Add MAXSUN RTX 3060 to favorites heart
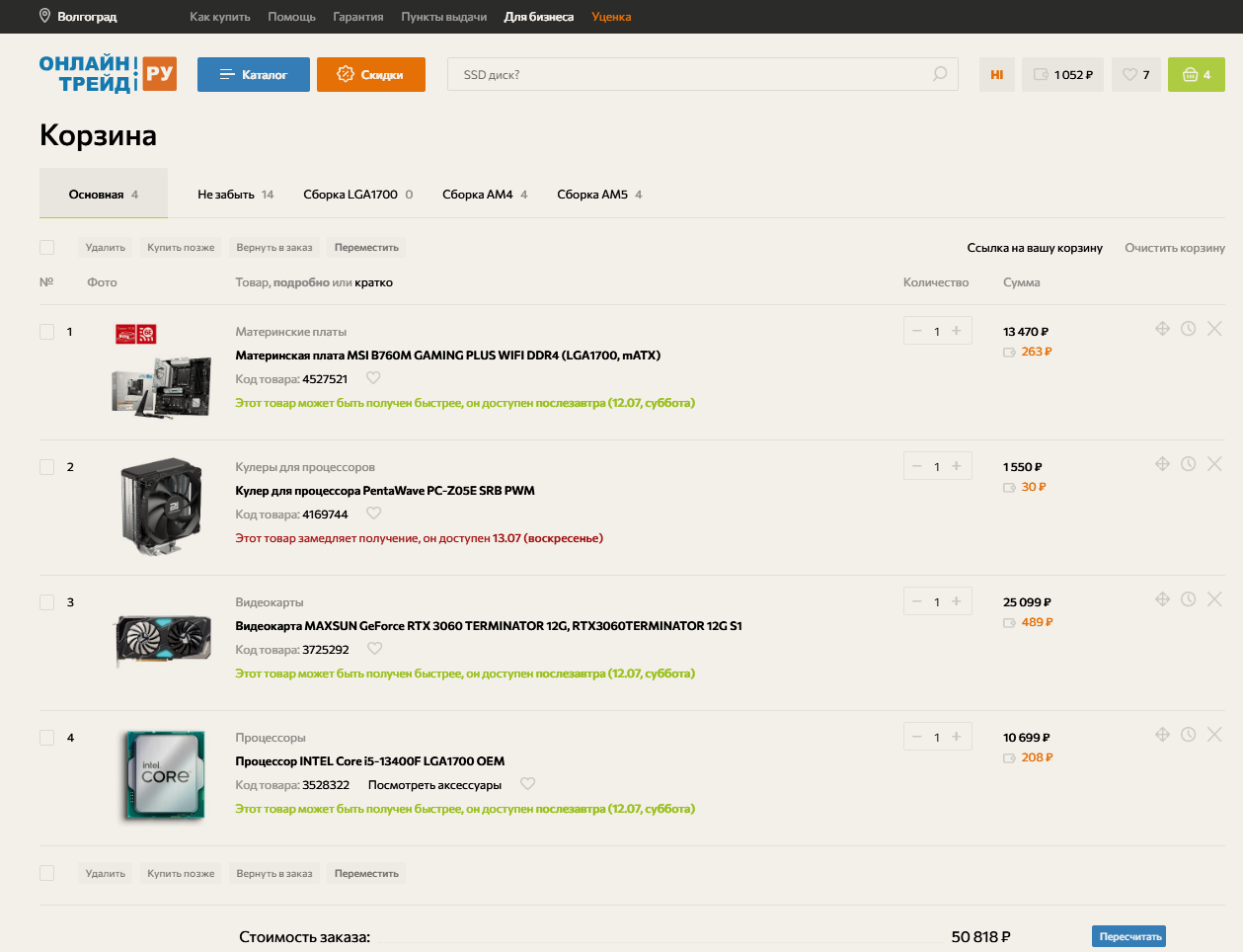 coord(374,649)
